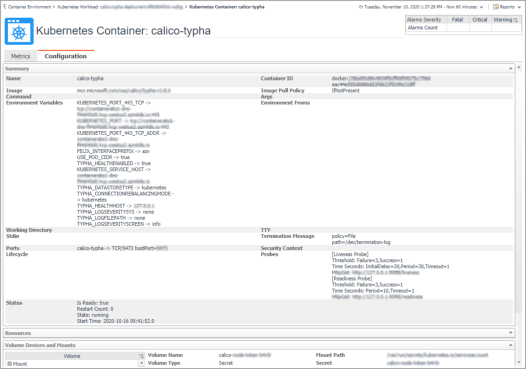Click the Alarms Severity header cell
Screen dimensions: 529x371
(x=424, y=20)
